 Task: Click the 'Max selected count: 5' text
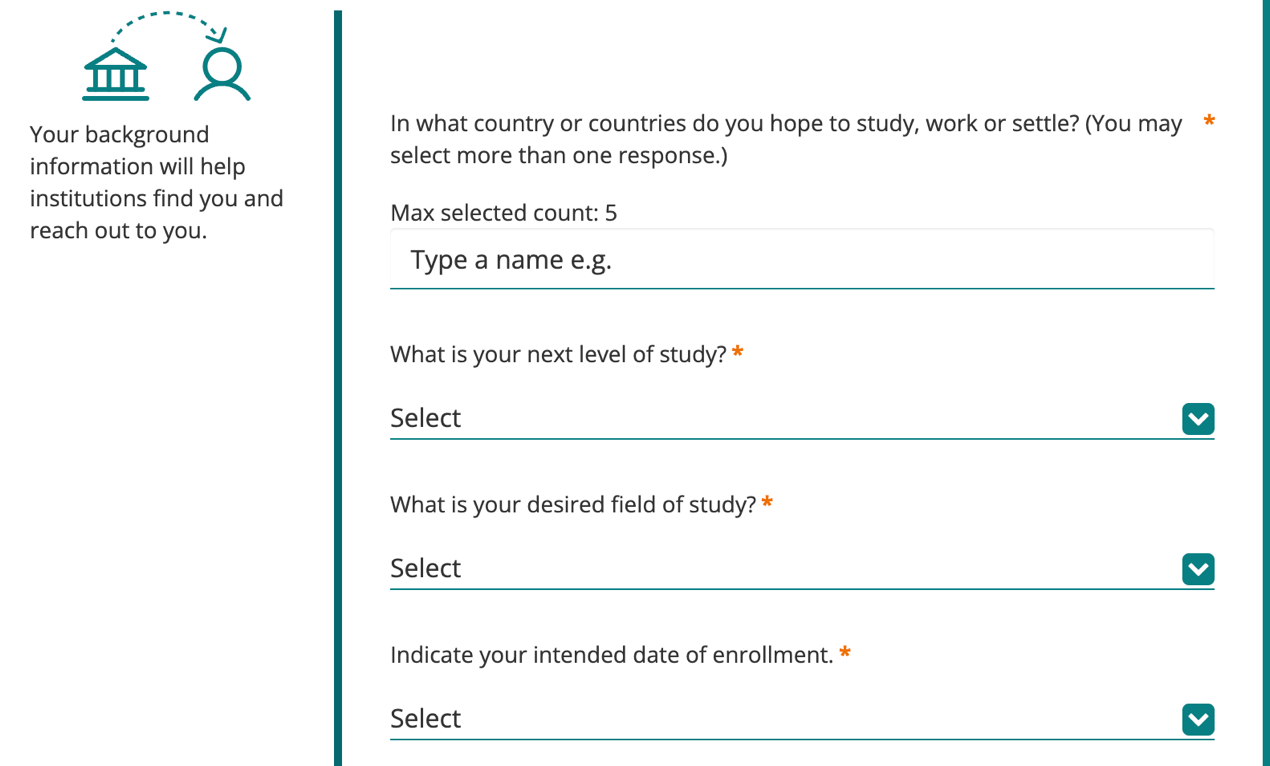503,212
